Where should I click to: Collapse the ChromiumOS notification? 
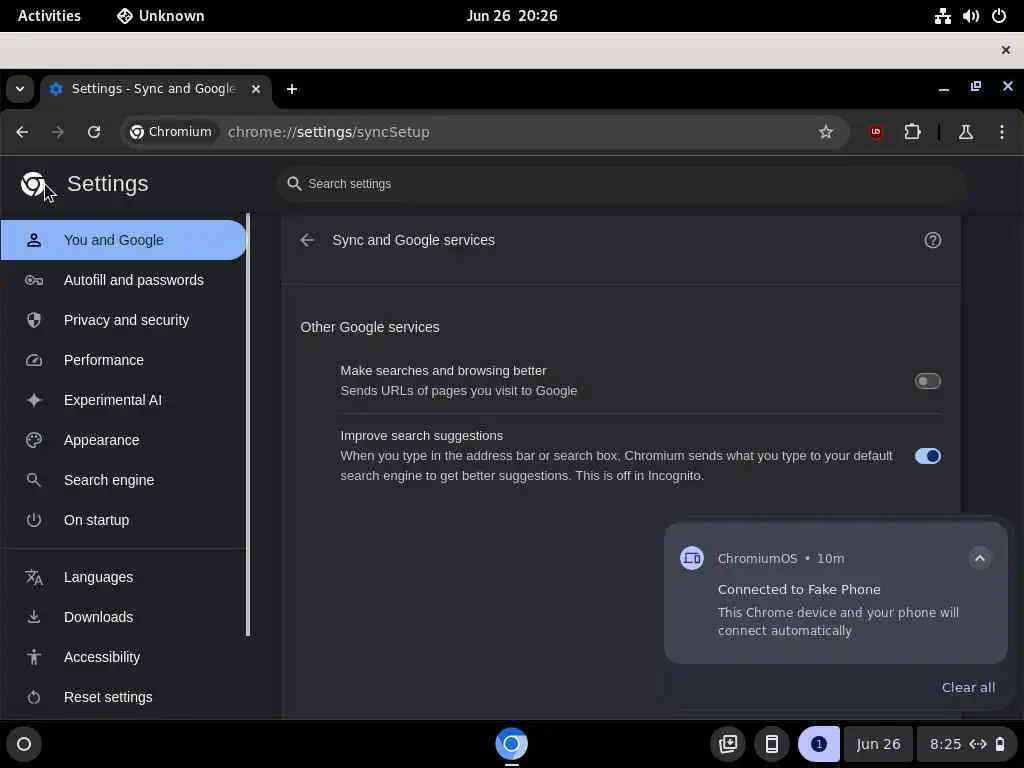[980, 558]
